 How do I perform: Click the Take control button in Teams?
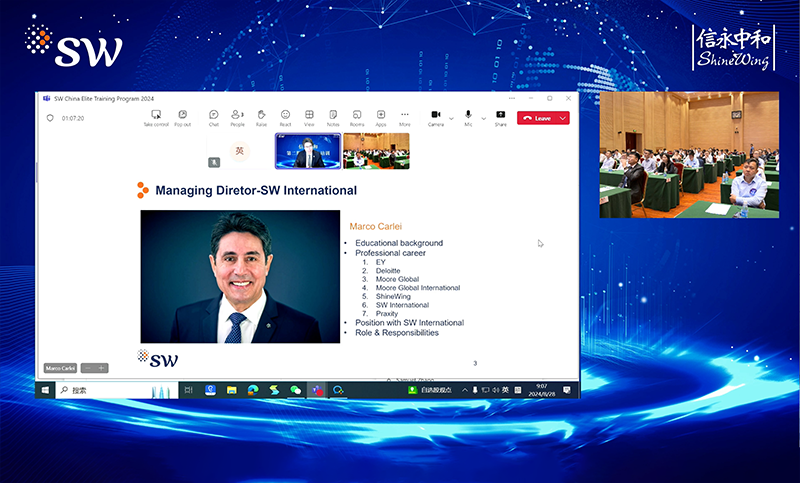(x=156, y=118)
